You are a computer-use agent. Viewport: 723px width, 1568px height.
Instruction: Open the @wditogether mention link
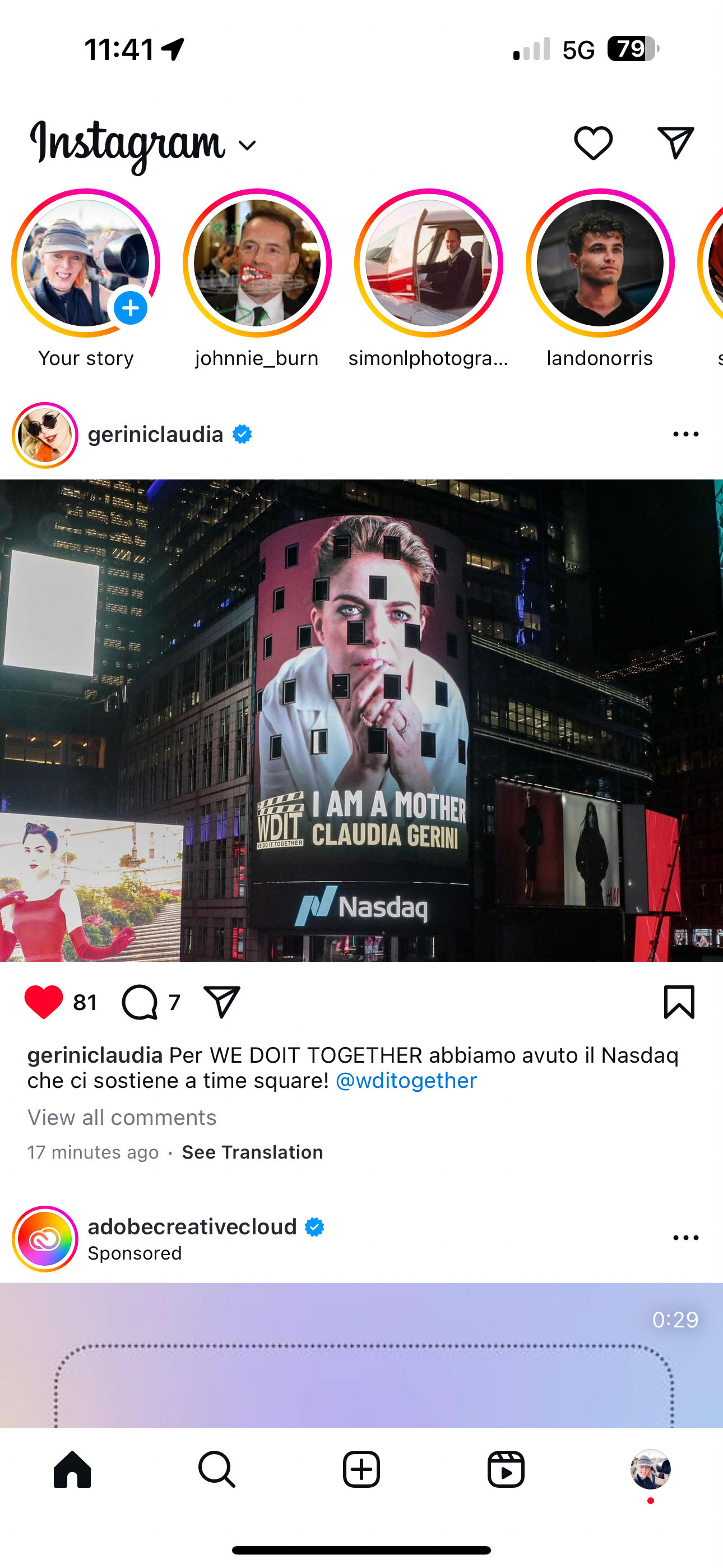pos(406,1081)
